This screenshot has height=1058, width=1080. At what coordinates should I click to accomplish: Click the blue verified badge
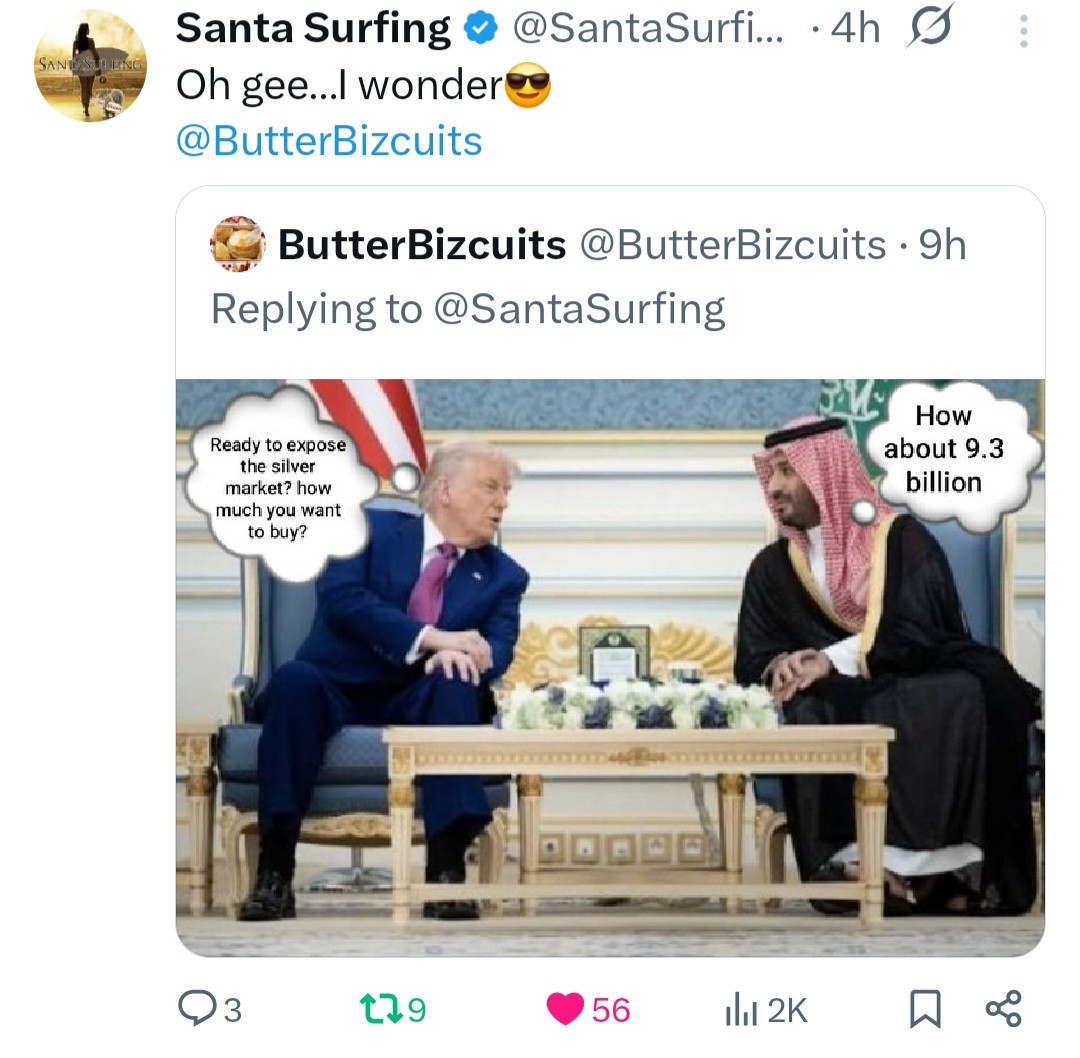(483, 31)
